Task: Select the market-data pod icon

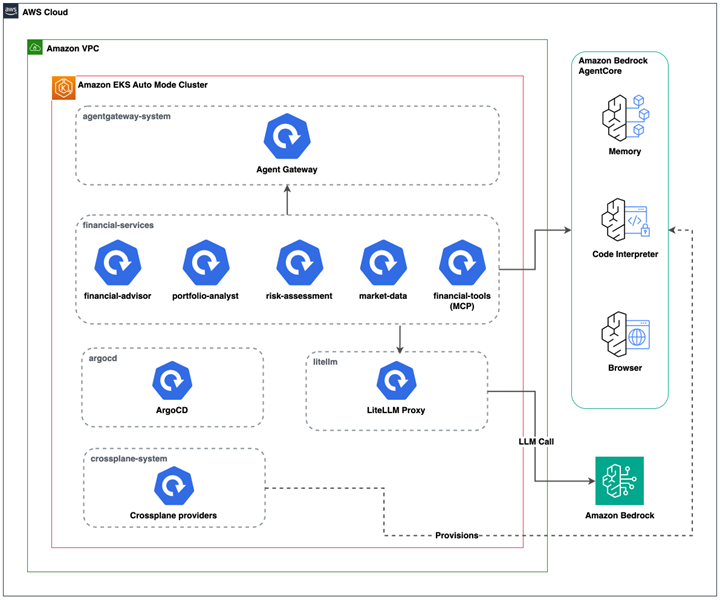Action: point(383,263)
